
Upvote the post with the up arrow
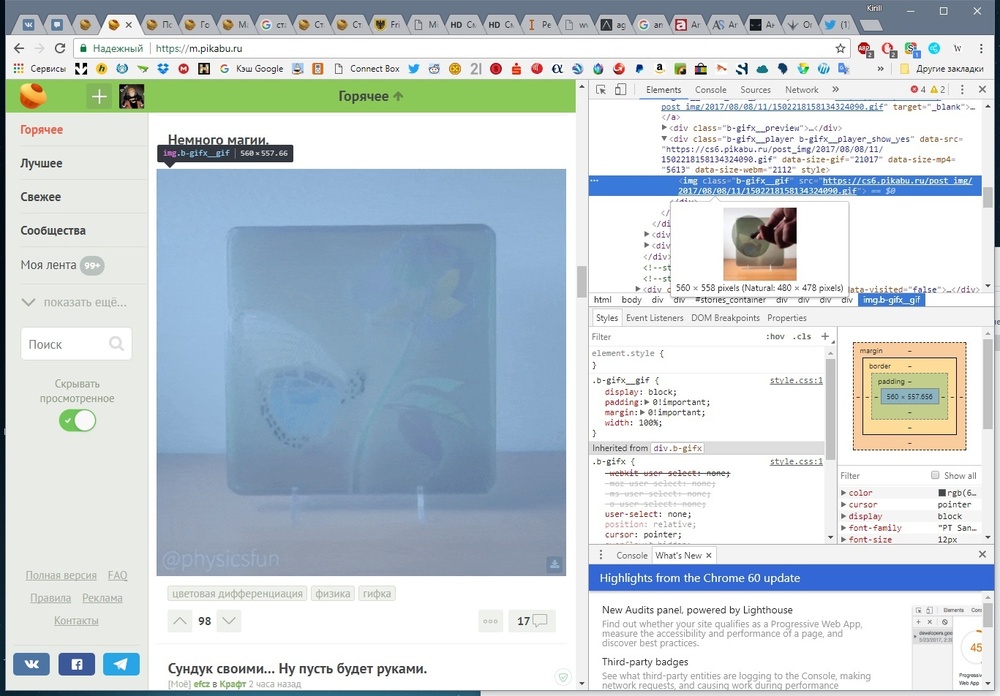(180, 621)
